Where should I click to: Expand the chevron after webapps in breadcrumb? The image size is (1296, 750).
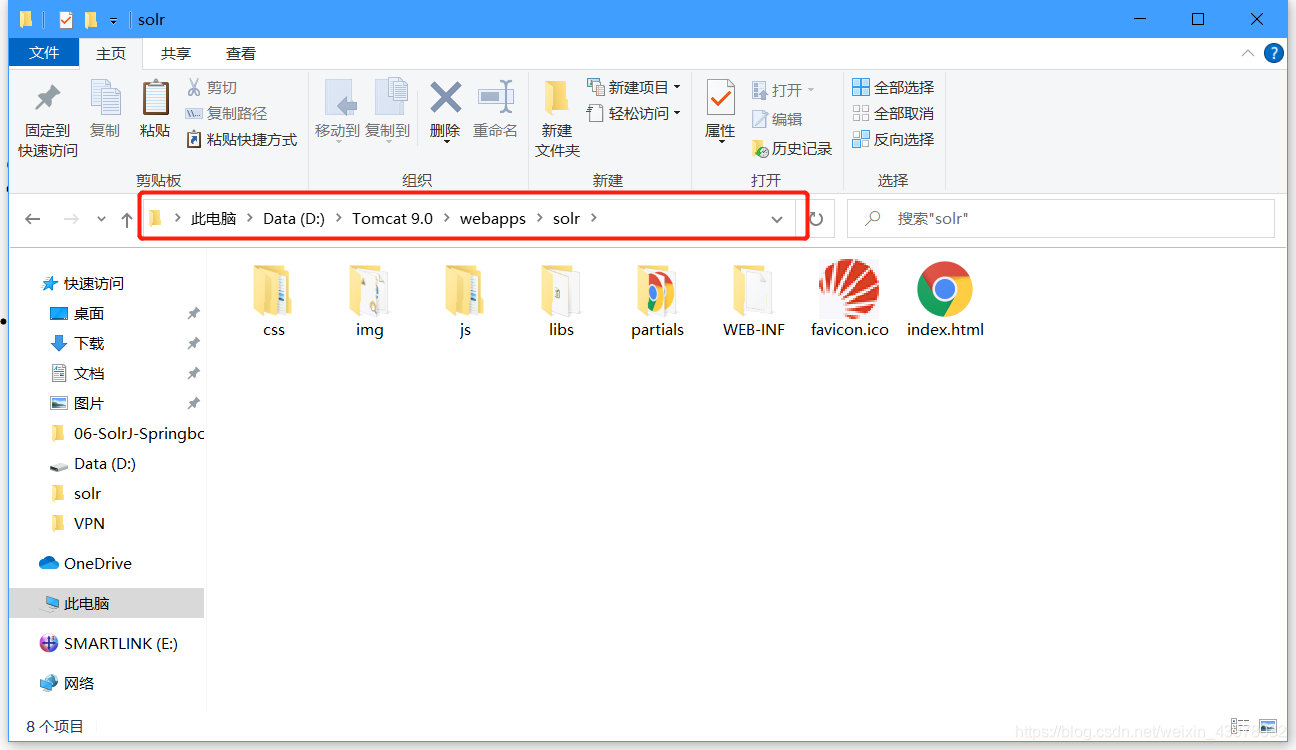[x=540, y=218]
